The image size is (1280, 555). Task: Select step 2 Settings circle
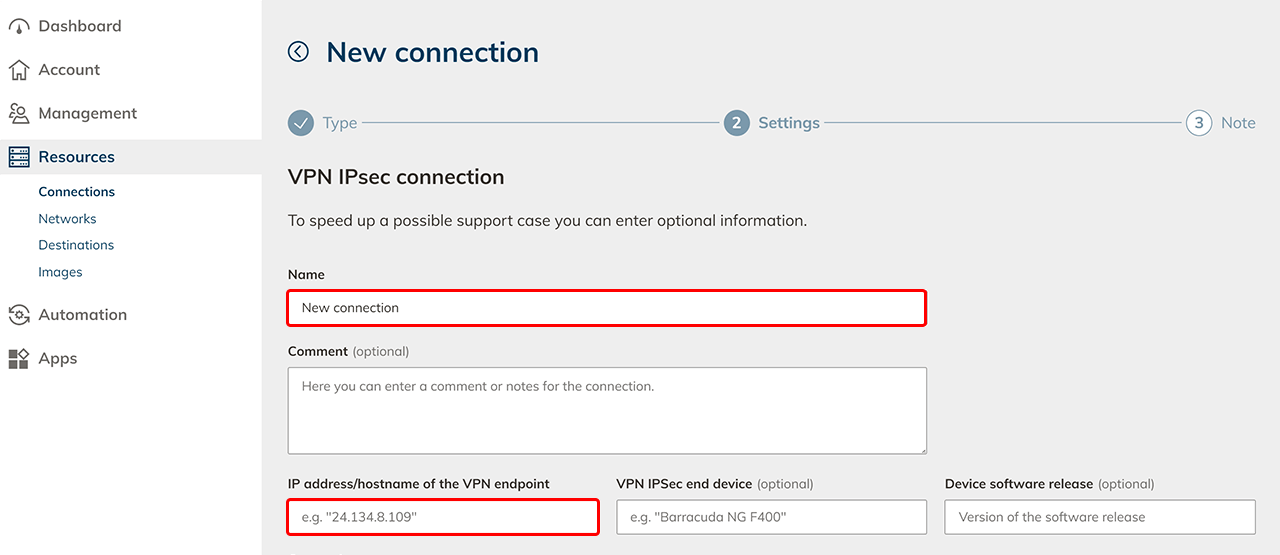pyautogui.click(x=737, y=123)
